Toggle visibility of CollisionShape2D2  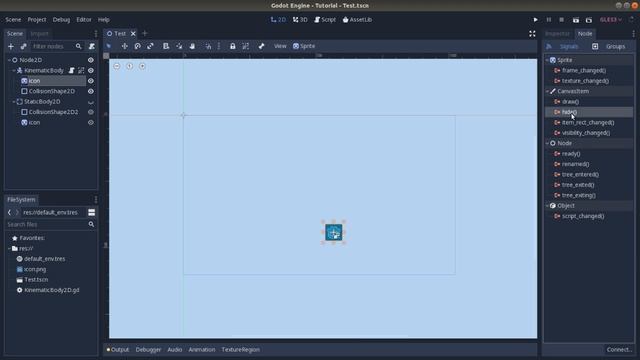[x=91, y=112]
